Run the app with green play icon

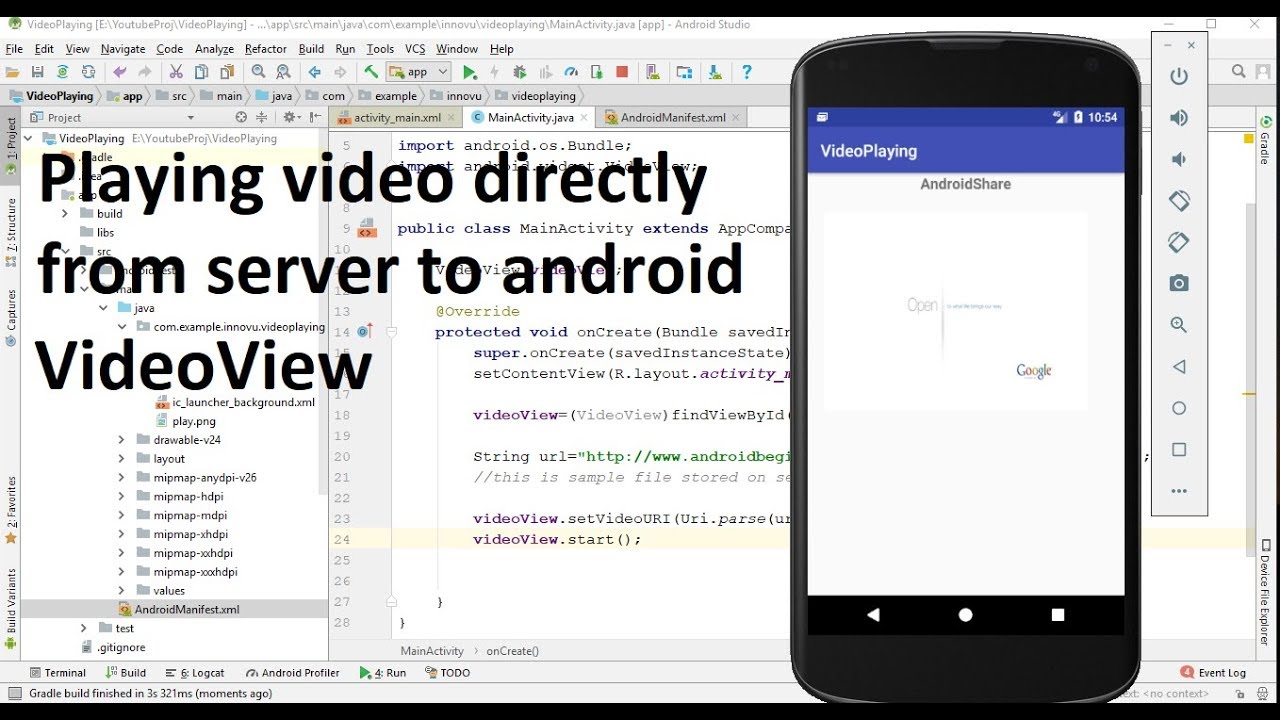470,72
